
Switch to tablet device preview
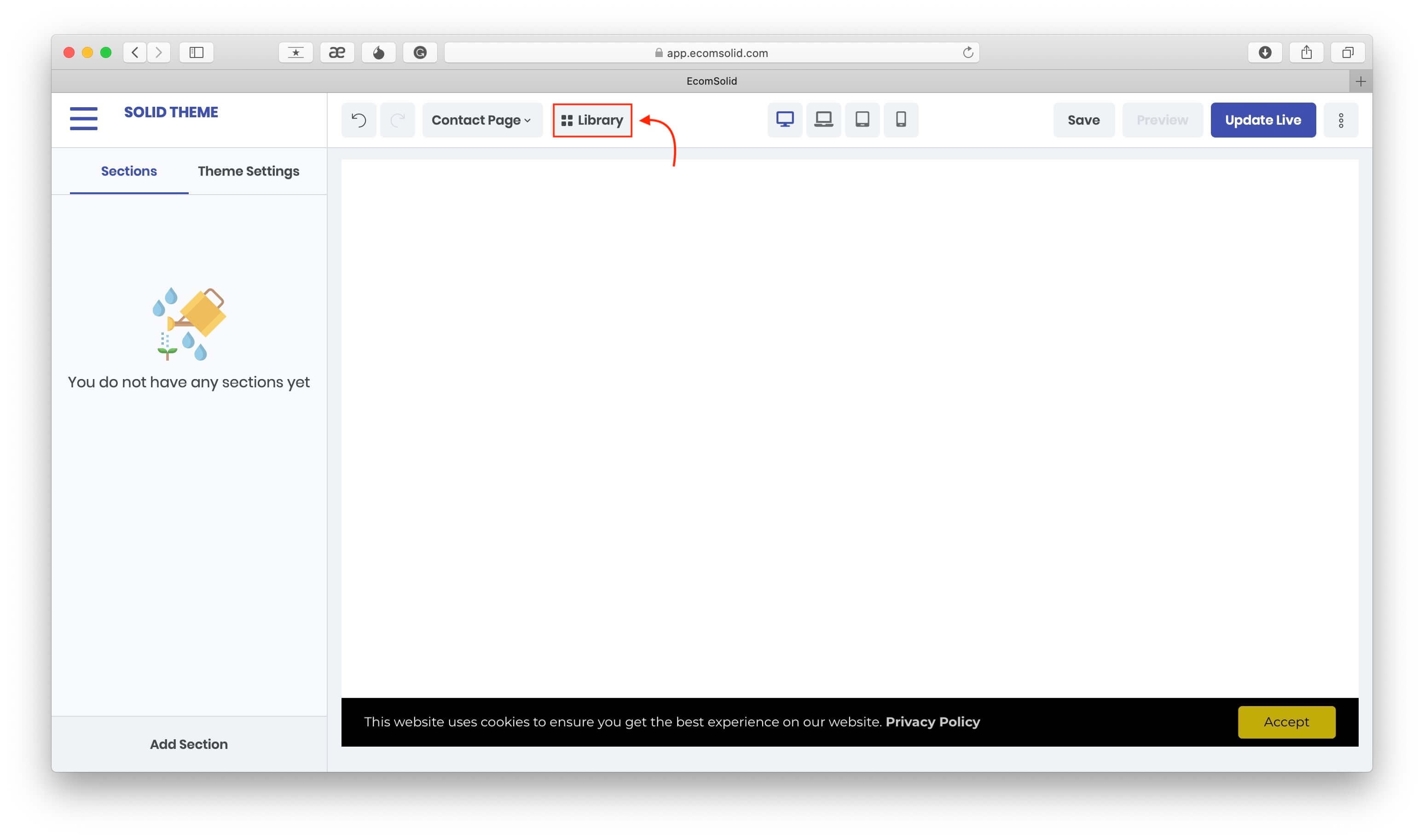(x=863, y=120)
